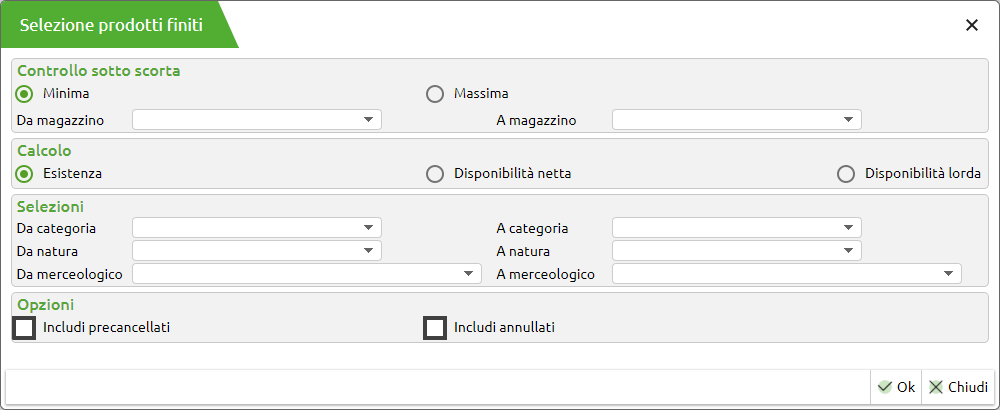The image size is (1000, 410).
Task: Open the A natura dropdown list
Action: pos(848,251)
